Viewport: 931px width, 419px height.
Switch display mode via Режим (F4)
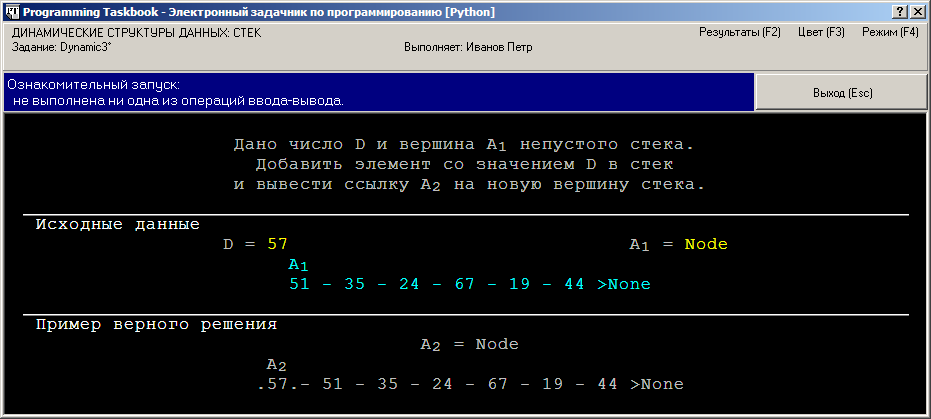pos(889,32)
